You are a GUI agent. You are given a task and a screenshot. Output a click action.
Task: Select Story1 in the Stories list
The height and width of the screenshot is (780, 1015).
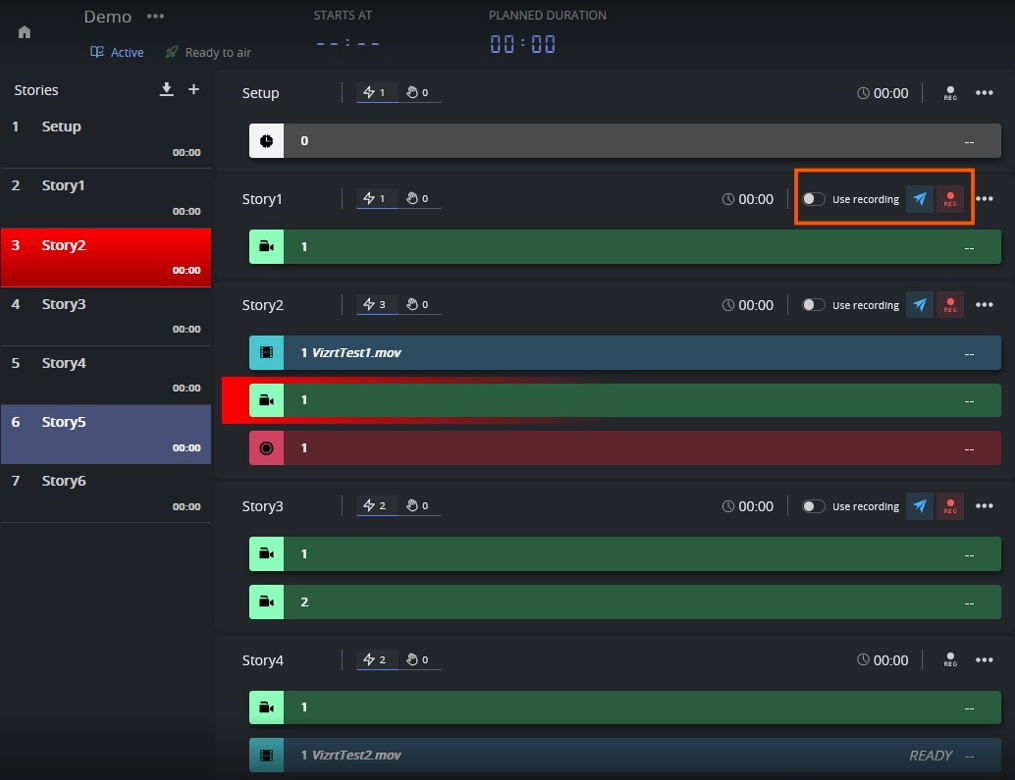point(106,198)
